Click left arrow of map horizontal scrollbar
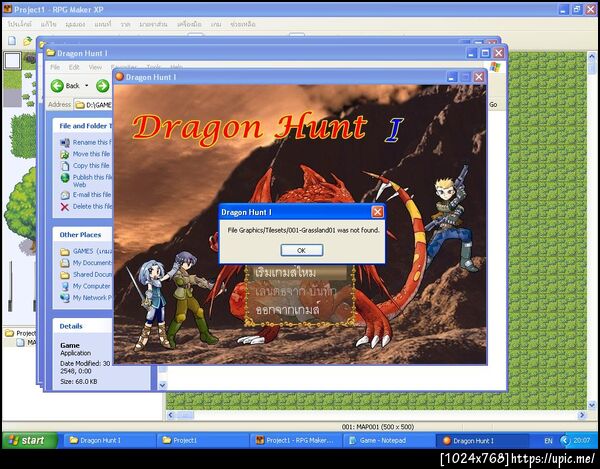 pos(171,415)
